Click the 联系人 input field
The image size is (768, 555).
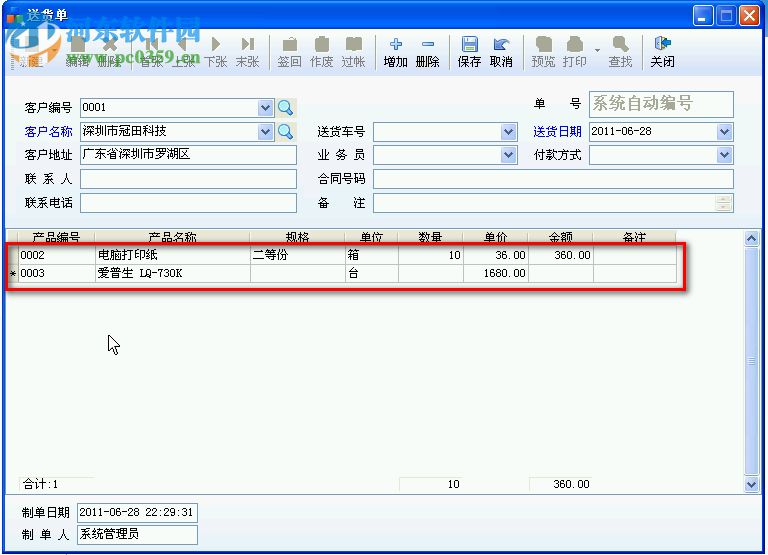click(x=189, y=179)
